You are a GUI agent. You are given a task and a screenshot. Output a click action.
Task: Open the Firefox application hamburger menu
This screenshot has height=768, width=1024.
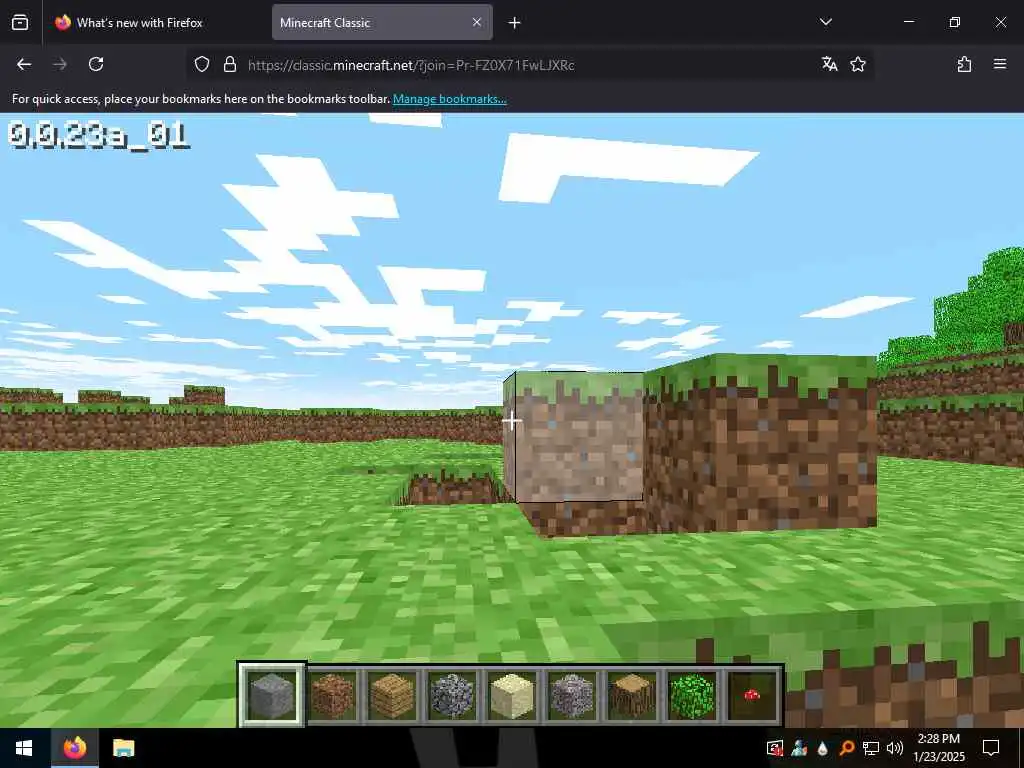(1000, 64)
